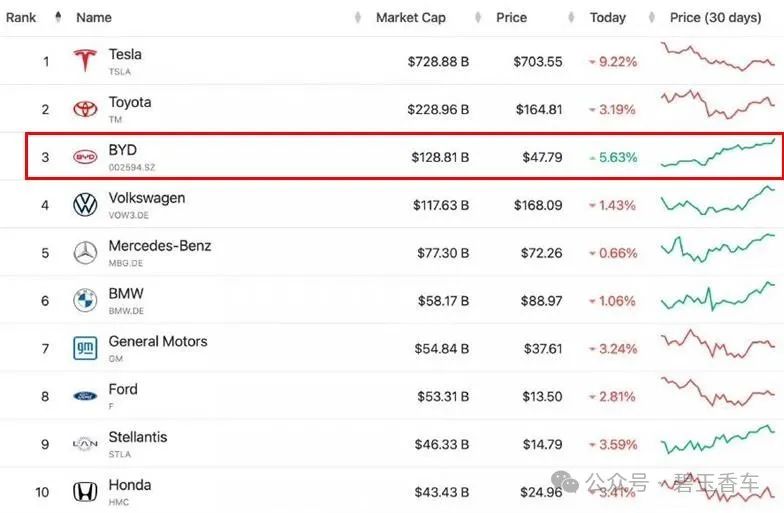Open the Volkswagen company name link
This screenshot has height=513, width=784.
click(146, 198)
